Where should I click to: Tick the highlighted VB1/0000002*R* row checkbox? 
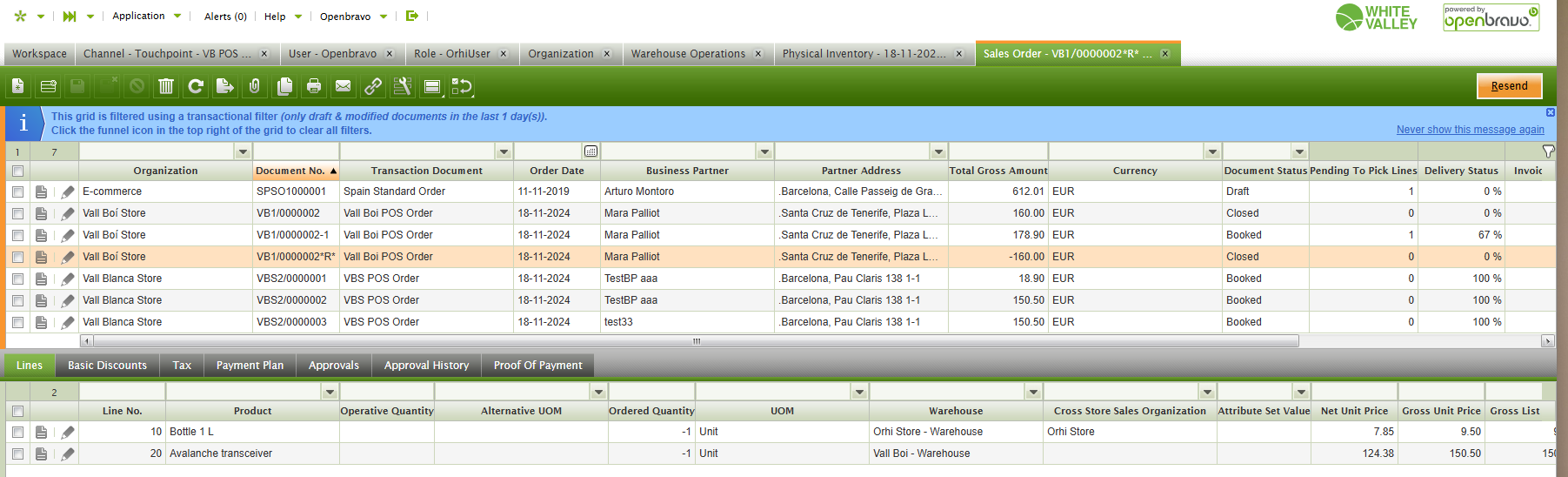pos(17,257)
